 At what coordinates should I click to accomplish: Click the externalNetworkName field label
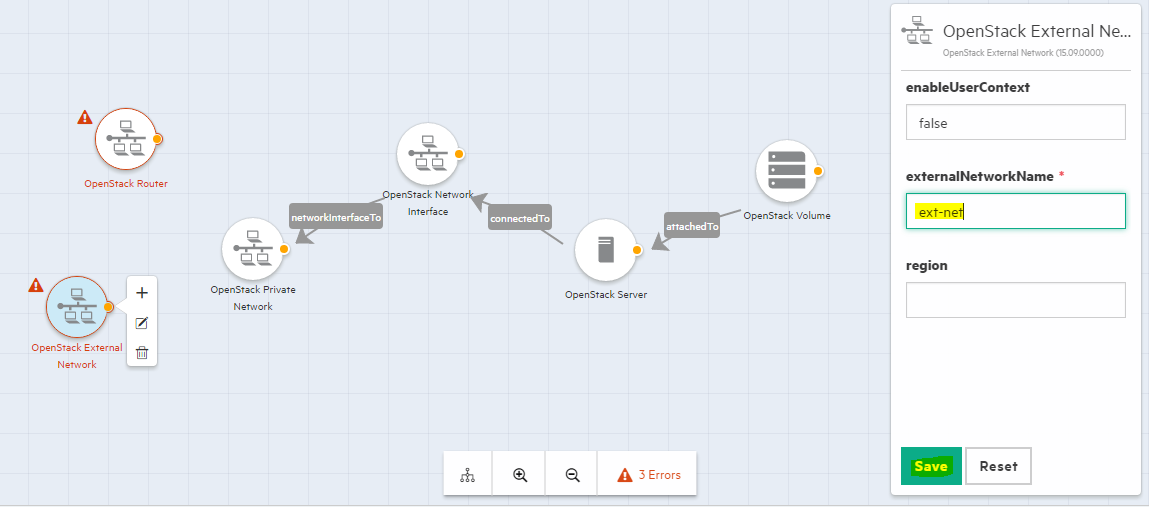[x=980, y=177]
